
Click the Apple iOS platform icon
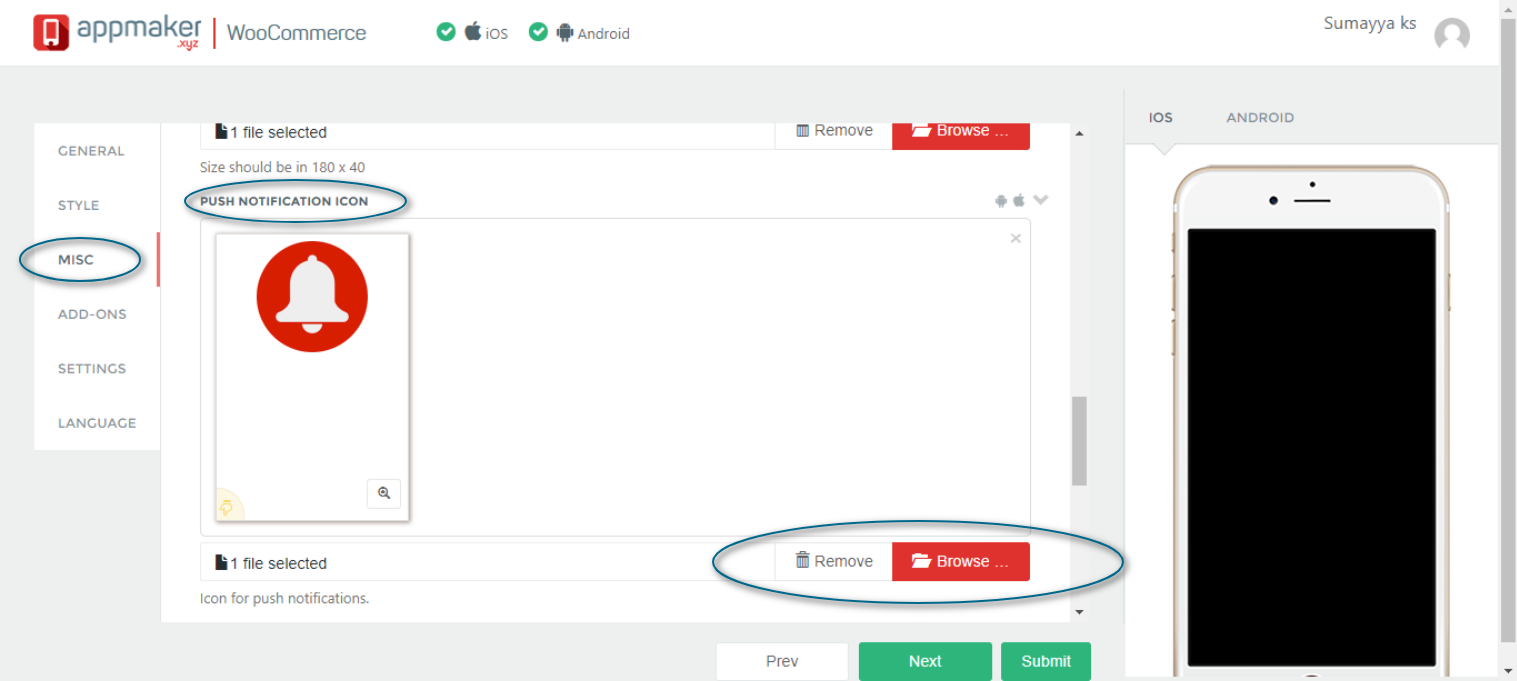[473, 31]
